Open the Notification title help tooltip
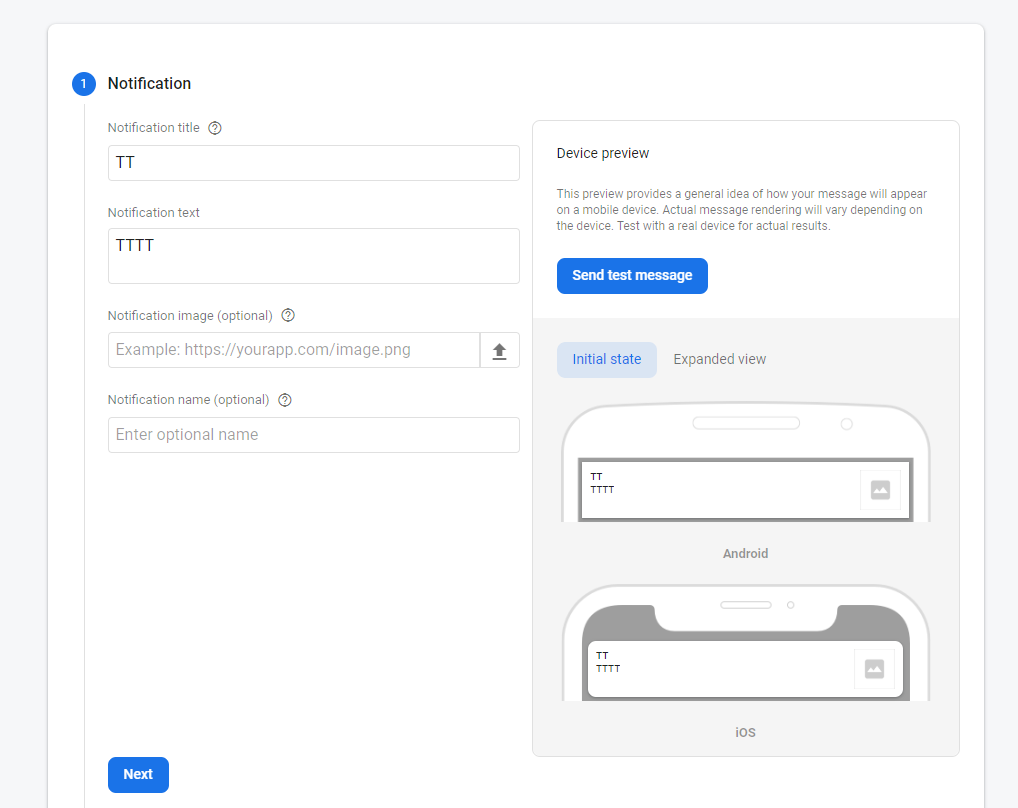1018x808 pixels. (215, 128)
